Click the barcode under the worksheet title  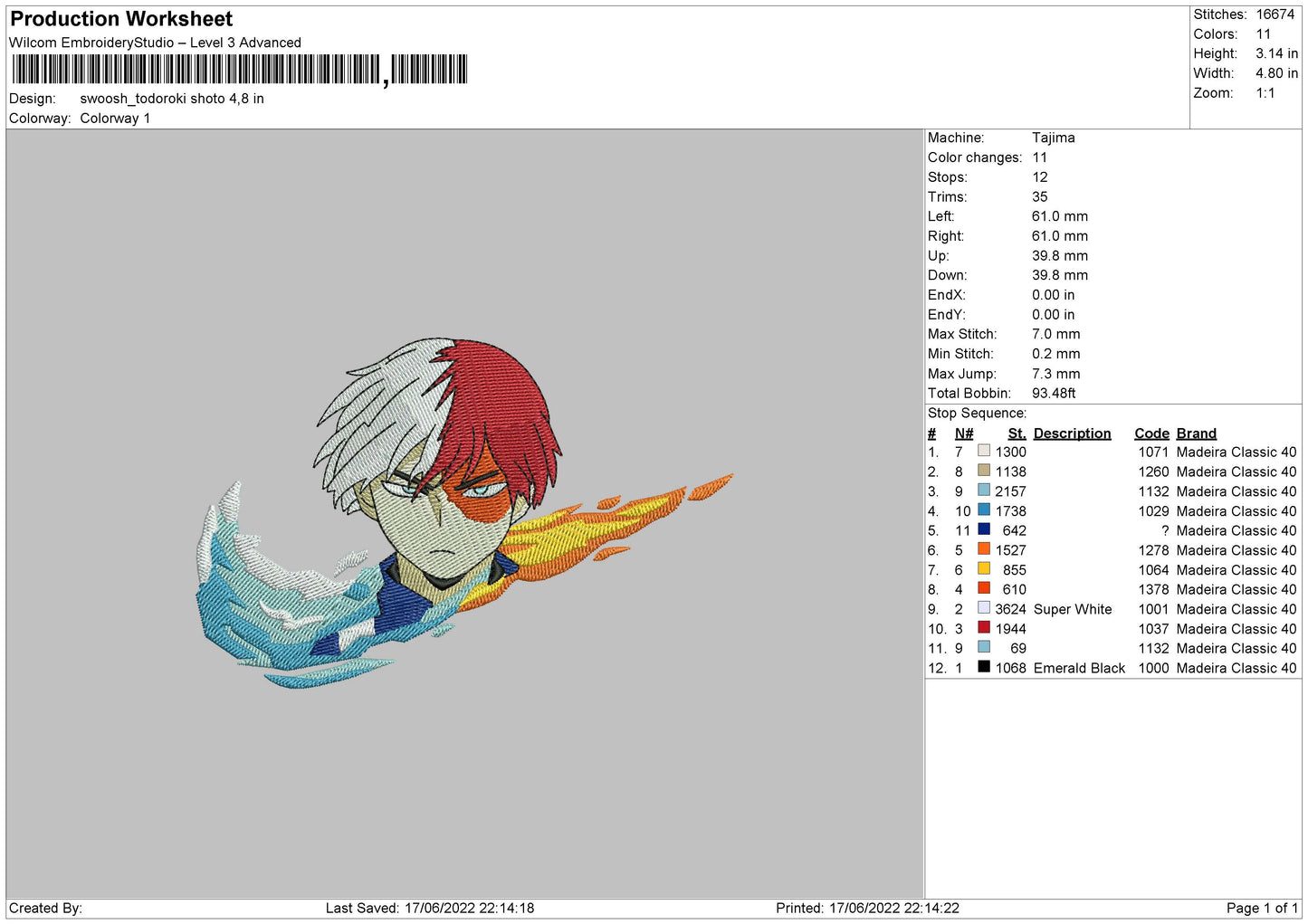[x=240, y=70]
